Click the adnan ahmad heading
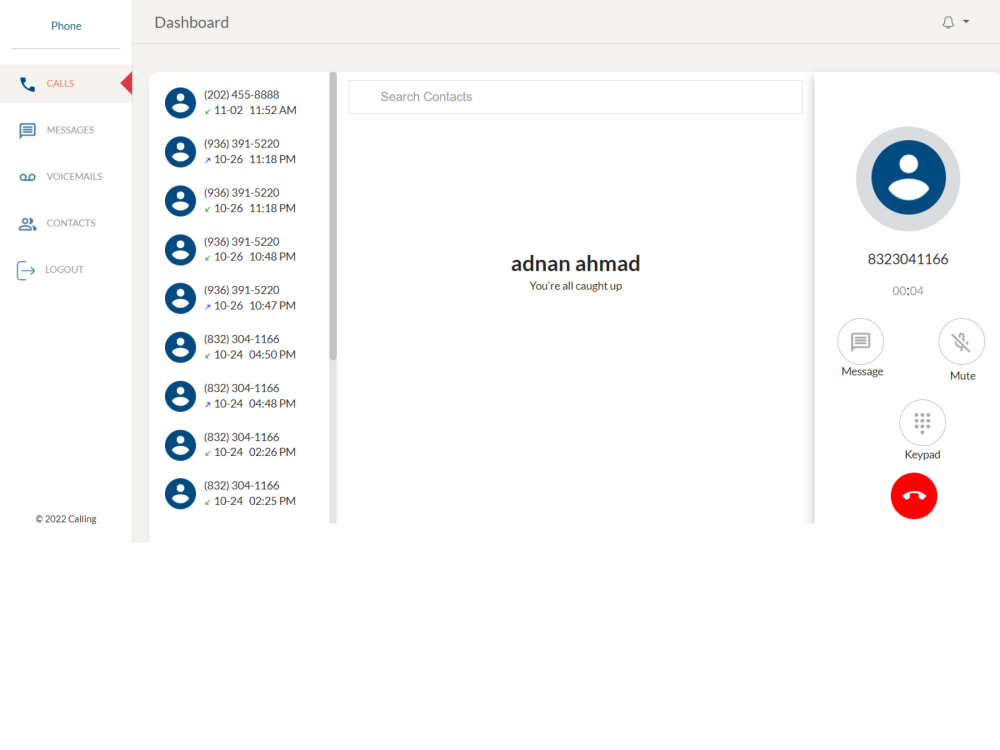Viewport: 1000px width, 750px height. click(575, 264)
